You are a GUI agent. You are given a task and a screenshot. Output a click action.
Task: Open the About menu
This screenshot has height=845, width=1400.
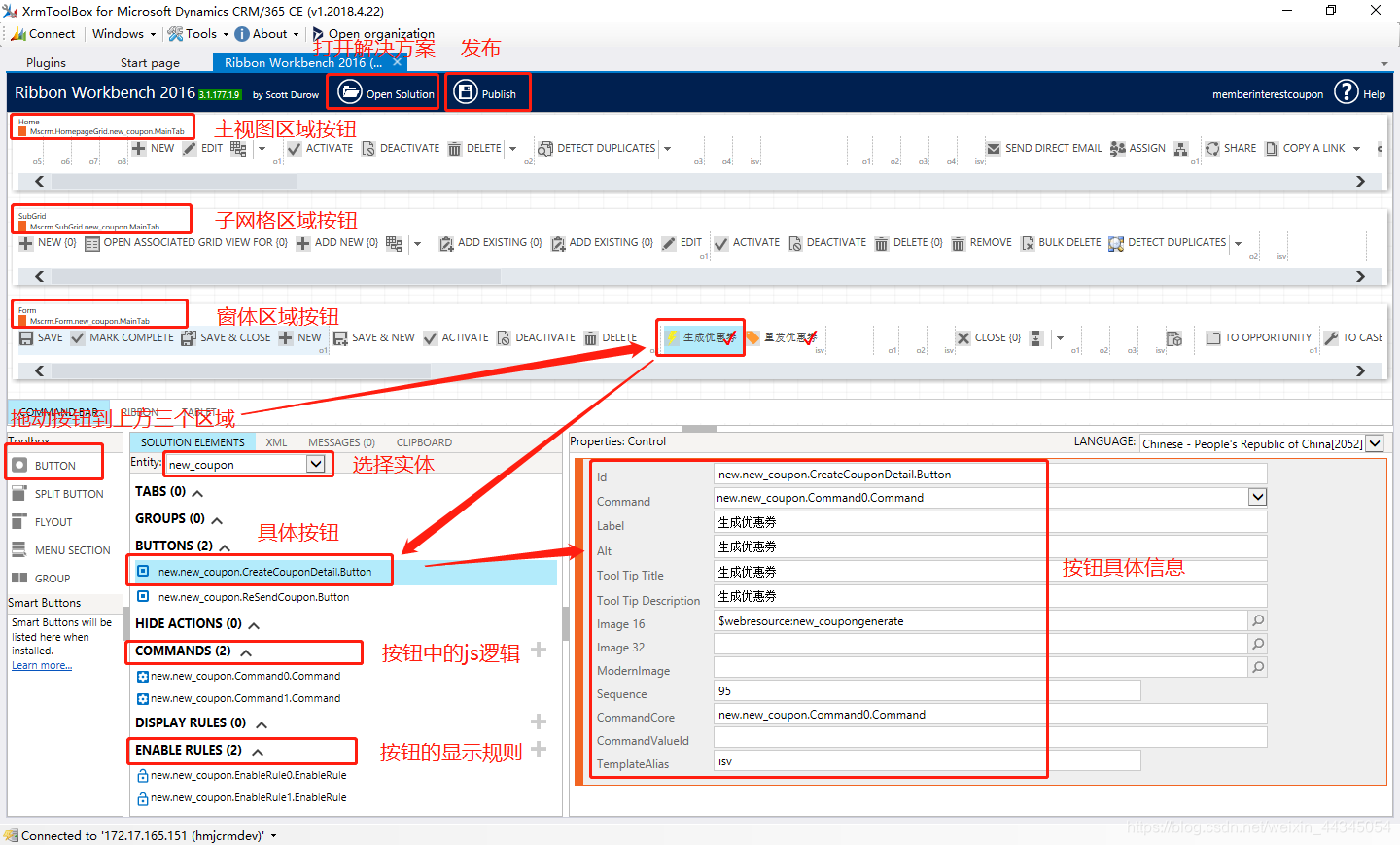[x=267, y=34]
